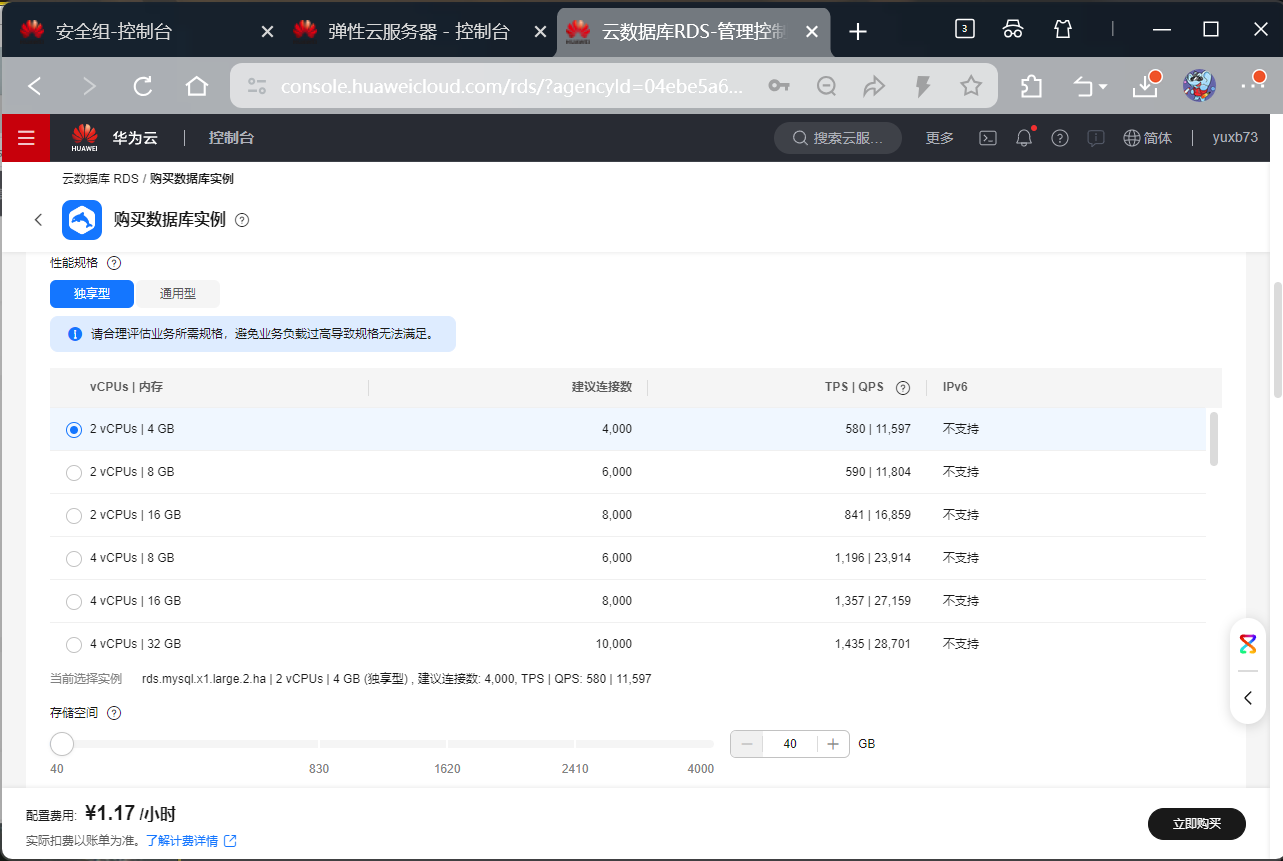Select the 独享型 spec type
This screenshot has width=1283, height=861.
92,294
